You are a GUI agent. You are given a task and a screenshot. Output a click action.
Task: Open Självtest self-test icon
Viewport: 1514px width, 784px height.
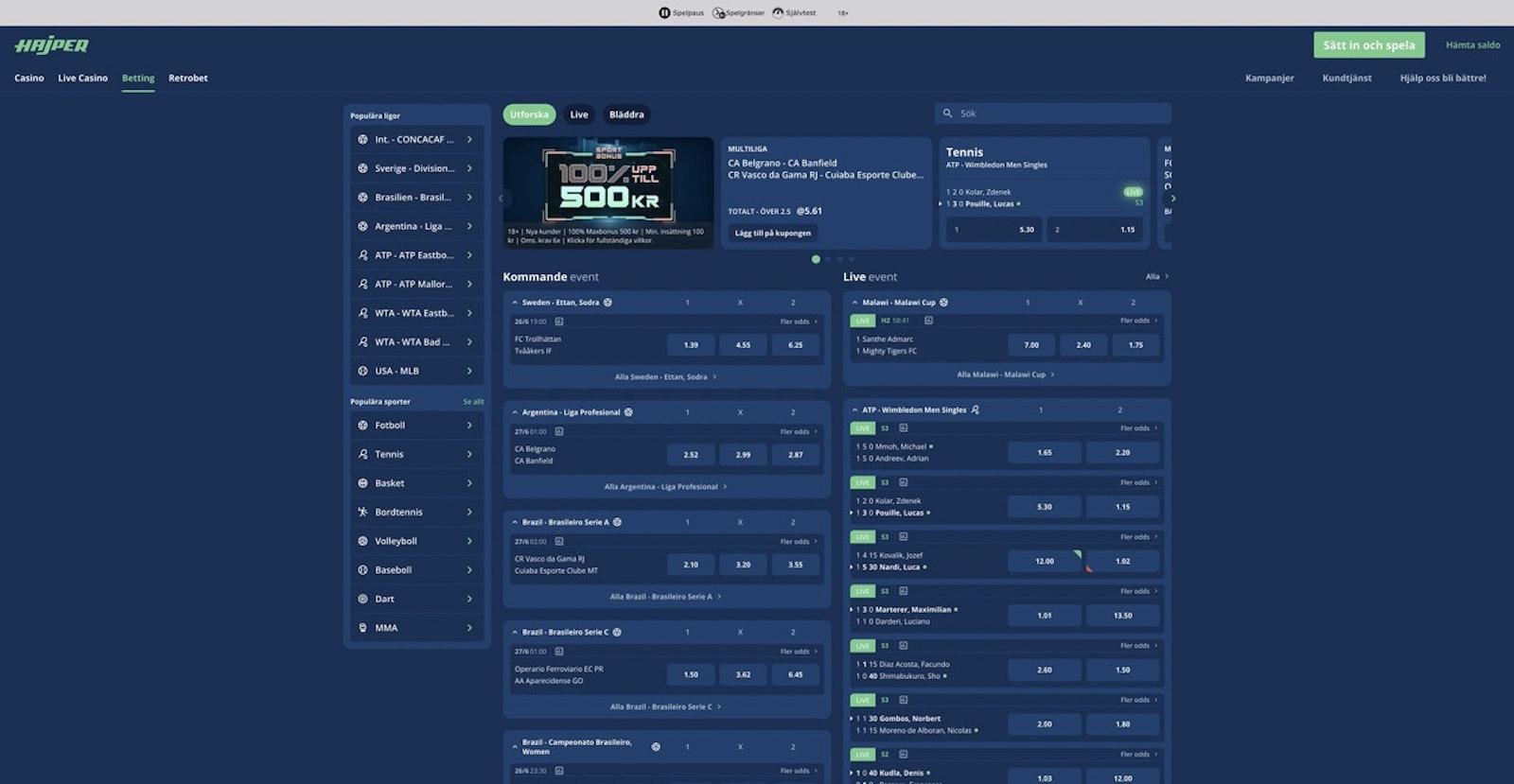(x=778, y=13)
